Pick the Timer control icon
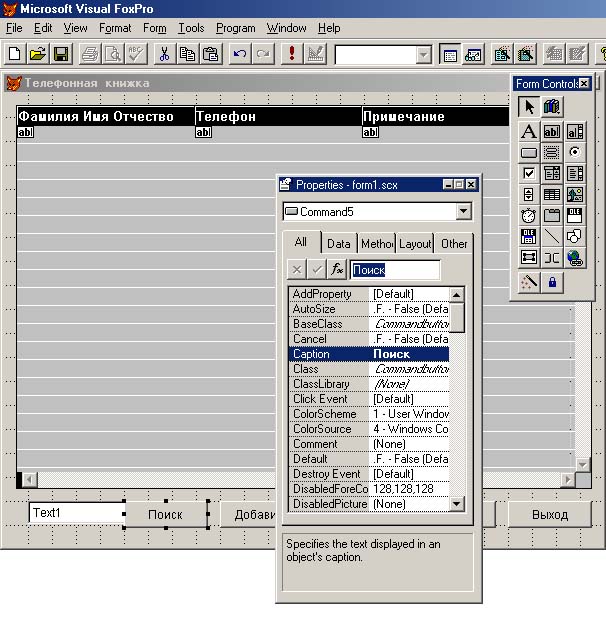 click(x=528, y=215)
